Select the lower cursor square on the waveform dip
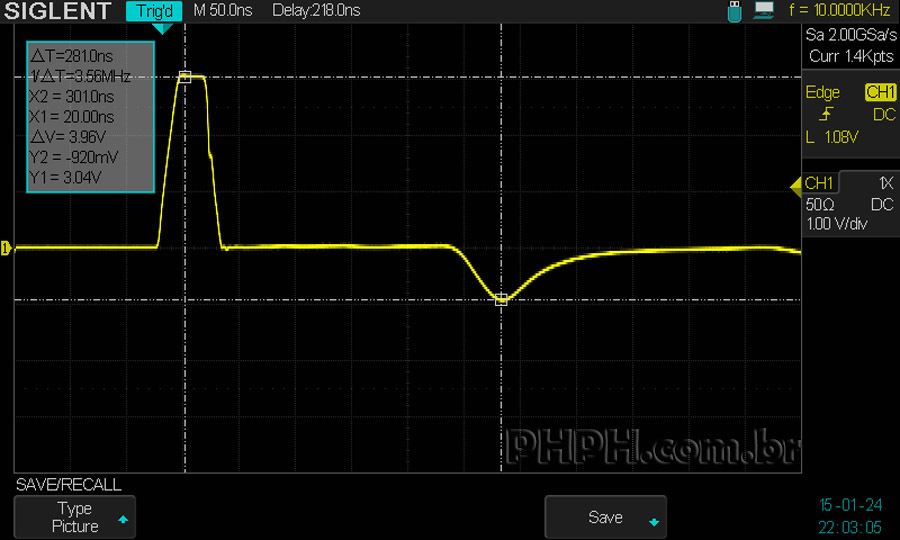This screenshot has width=900, height=540. tap(501, 299)
